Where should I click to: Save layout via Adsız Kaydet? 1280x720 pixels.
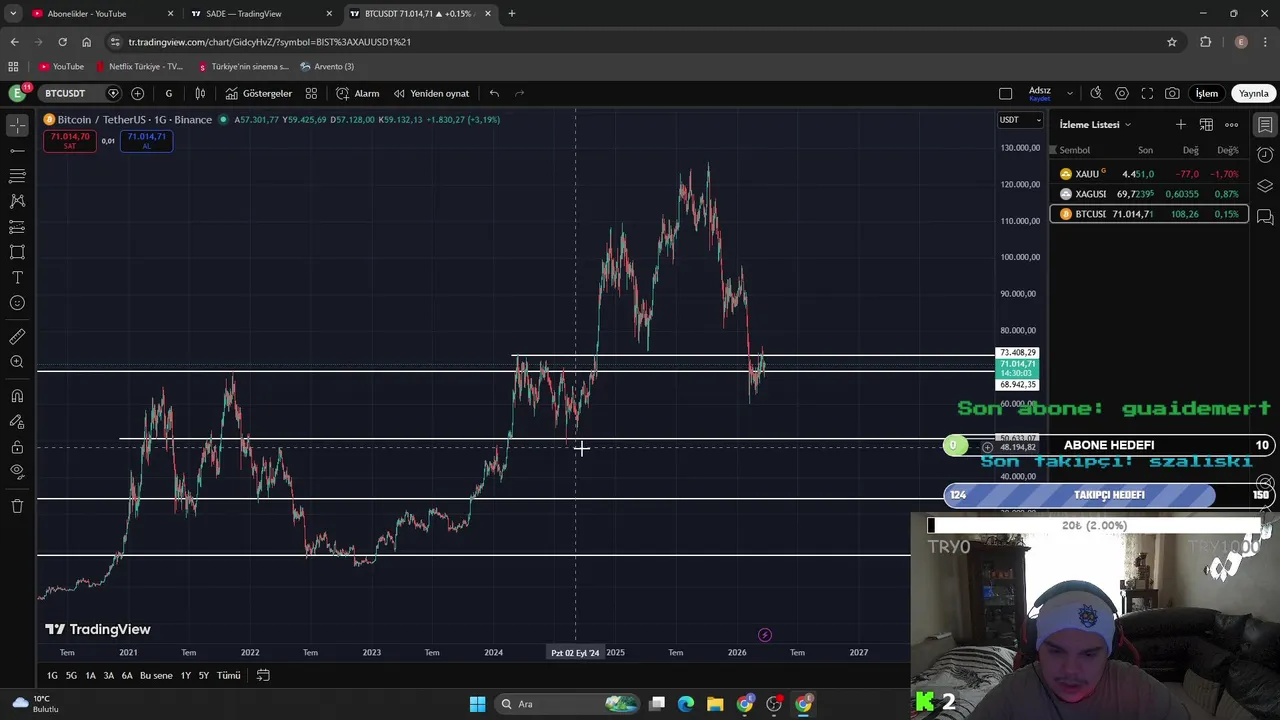[1040, 93]
